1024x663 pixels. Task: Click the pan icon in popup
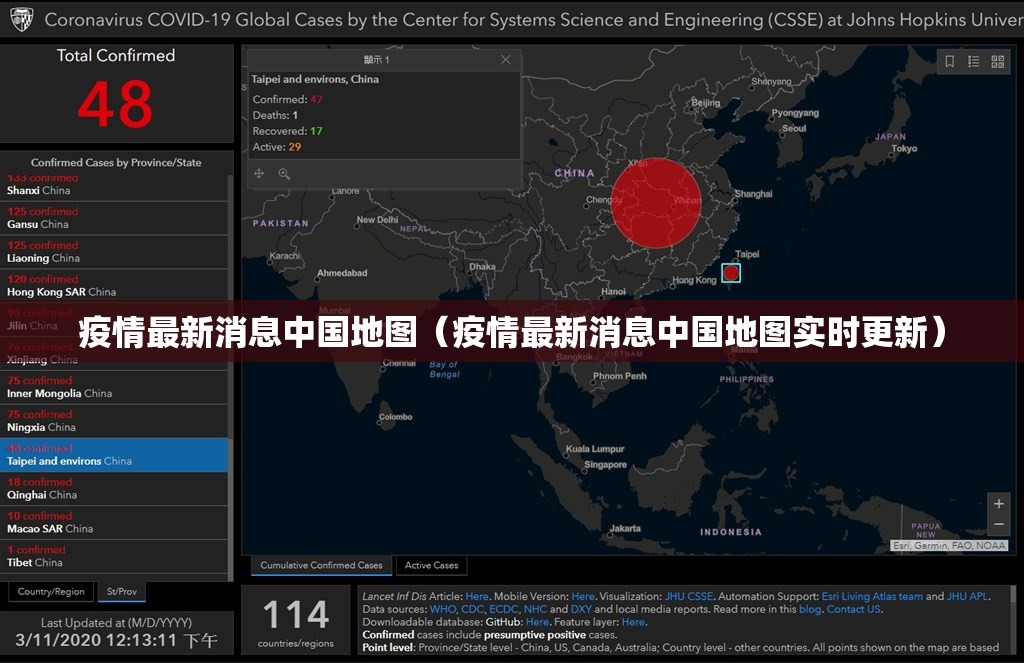point(259,174)
